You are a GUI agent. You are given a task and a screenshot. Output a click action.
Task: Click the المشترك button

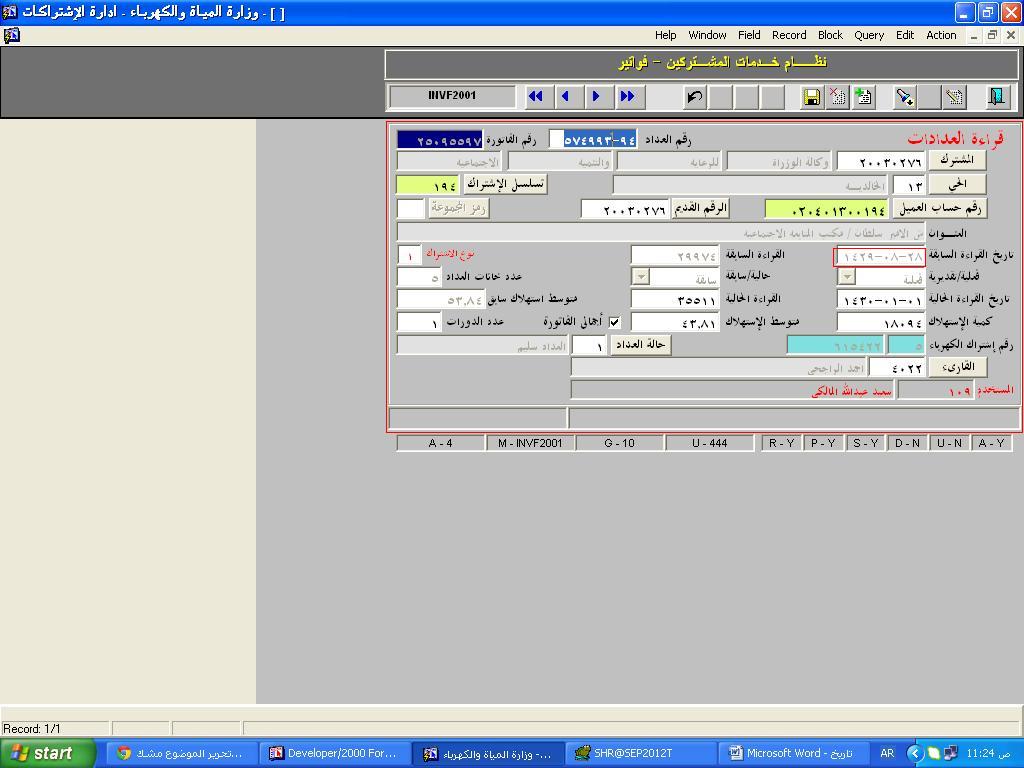(957, 160)
